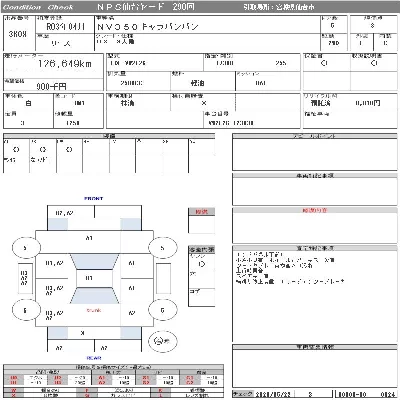The width and height of the screenshot is (400, 400).
Task: Select the hood panel marked A1
Action: pos(89,238)
